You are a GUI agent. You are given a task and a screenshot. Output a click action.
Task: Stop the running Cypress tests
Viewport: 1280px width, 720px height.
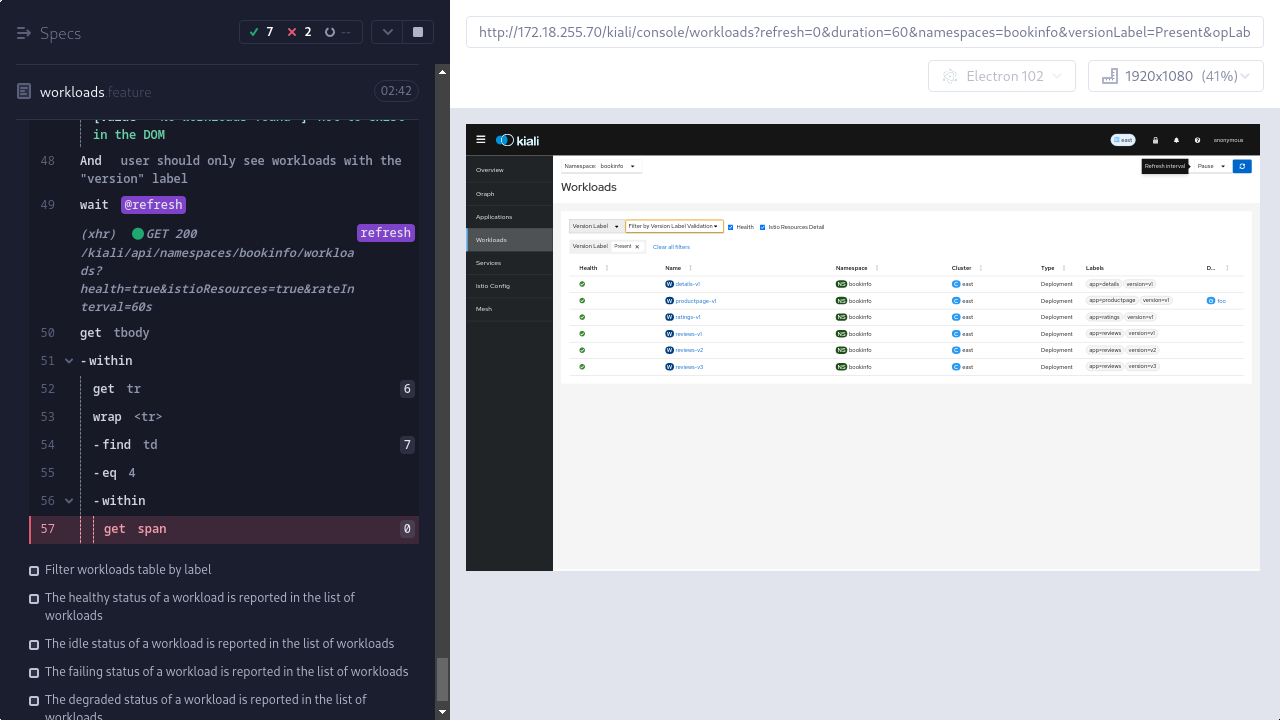tap(418, 32)
